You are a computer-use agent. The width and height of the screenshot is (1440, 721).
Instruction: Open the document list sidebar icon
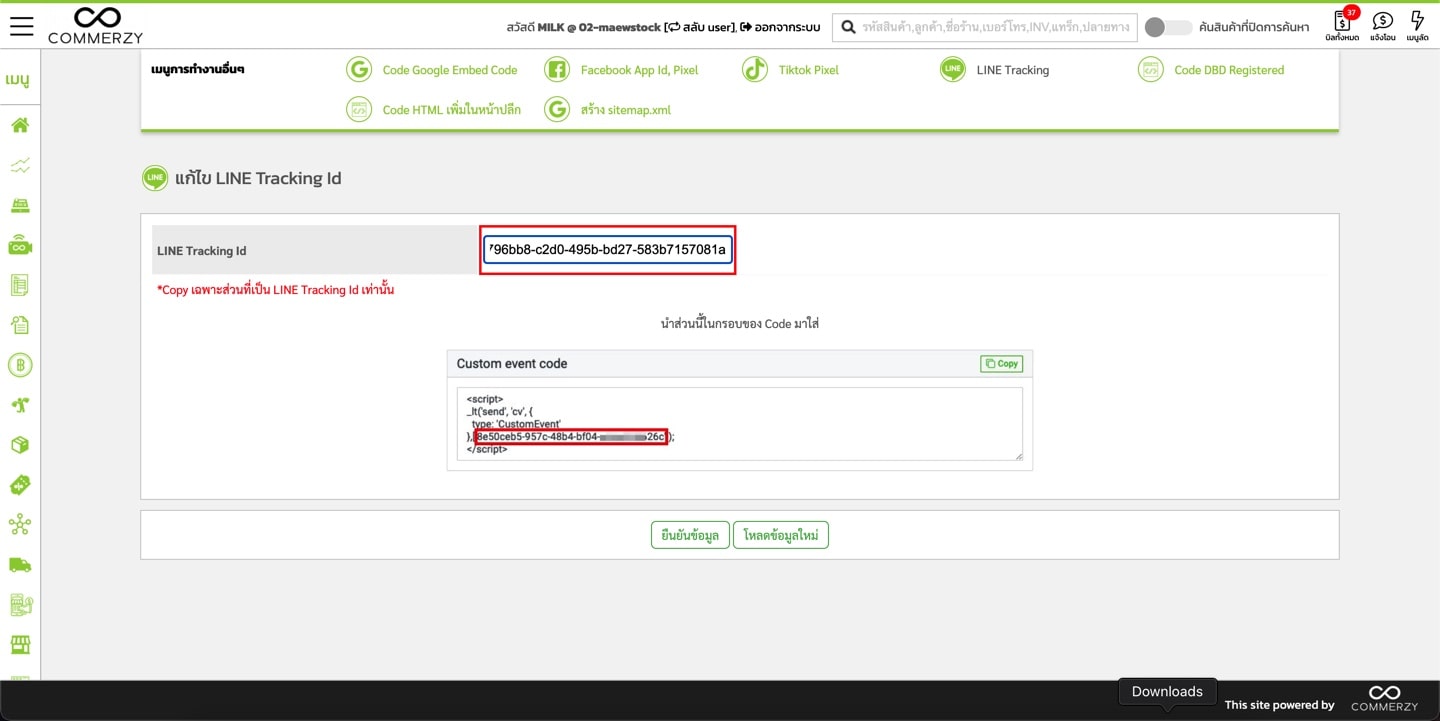pyautogui.click(x=20, y=285)
